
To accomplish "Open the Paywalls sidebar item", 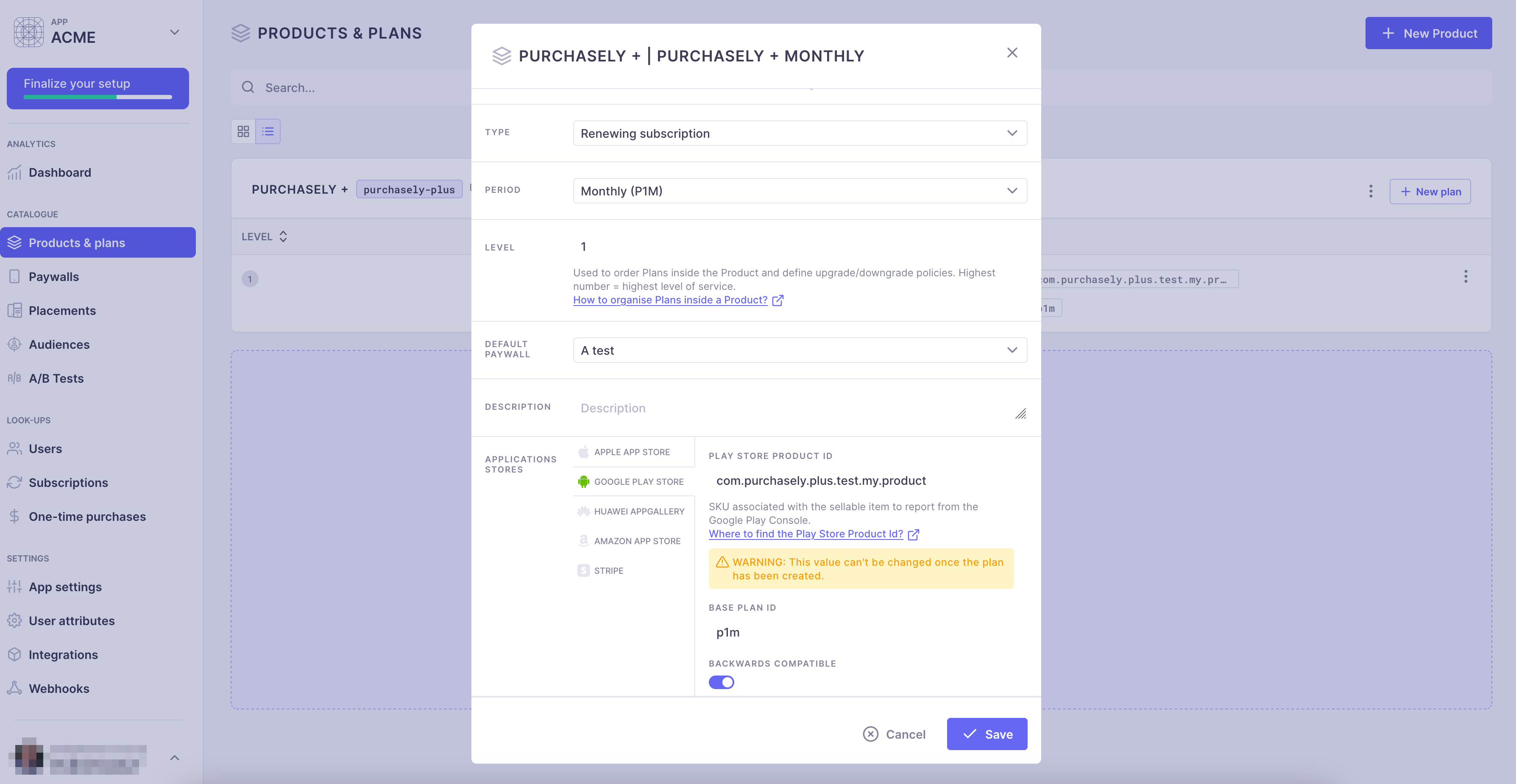I will tap(53, 277).
